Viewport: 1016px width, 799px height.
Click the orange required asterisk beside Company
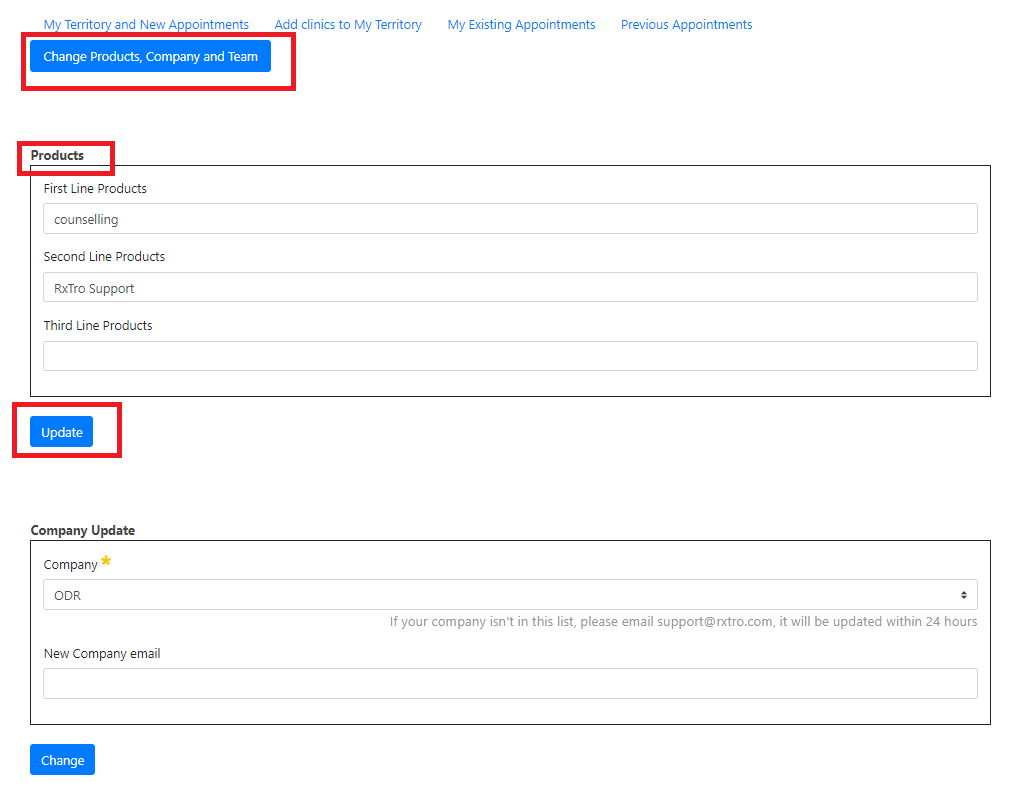pyautogui.click(x=107, y=561)
